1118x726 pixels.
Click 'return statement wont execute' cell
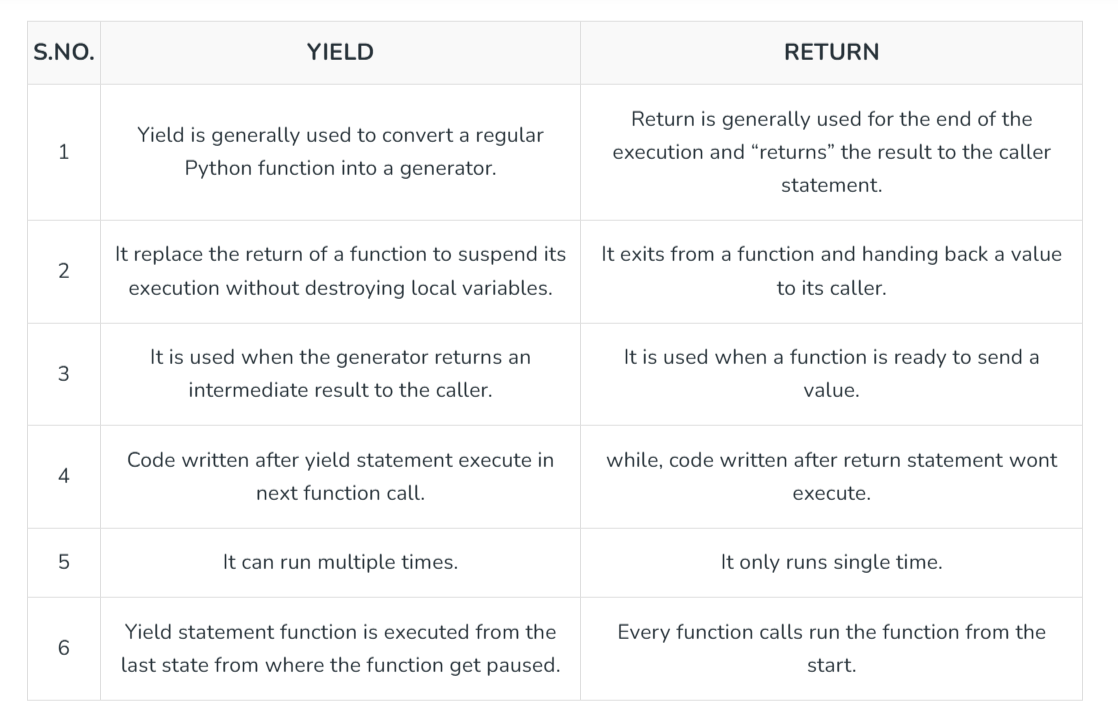831,476
